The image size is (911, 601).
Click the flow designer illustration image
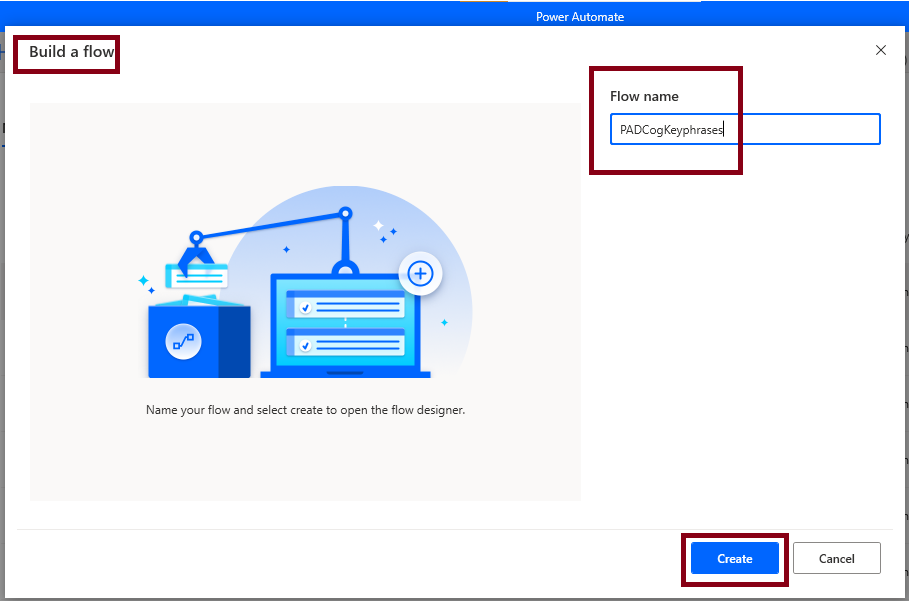tap(306, 282)
